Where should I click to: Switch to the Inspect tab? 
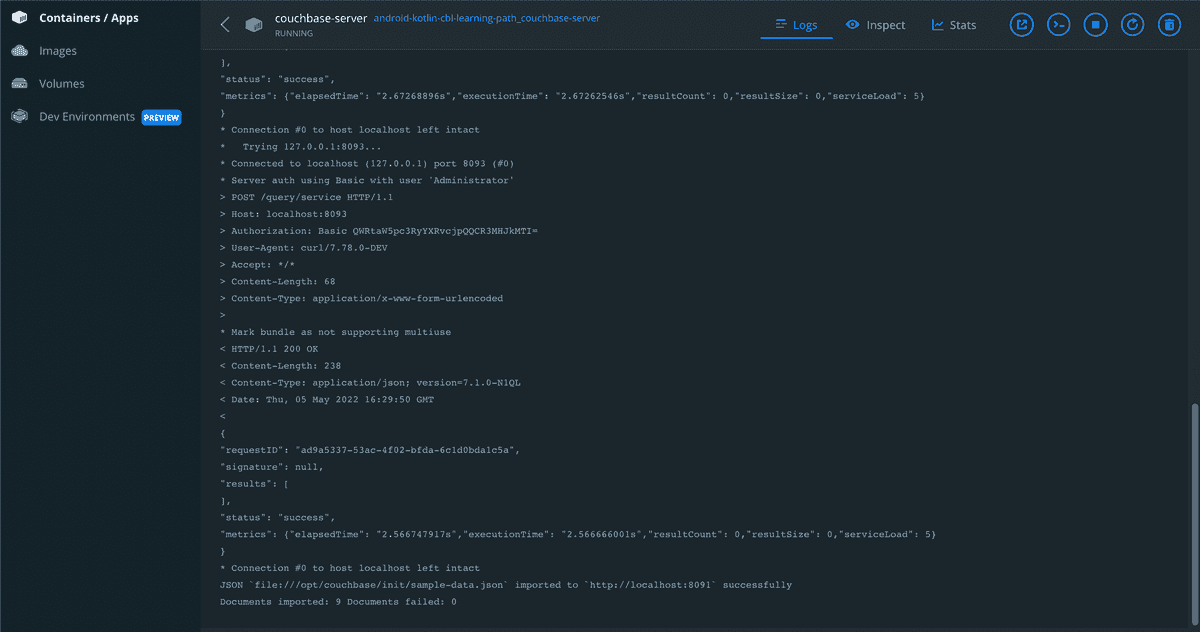(x=875, y=25)
